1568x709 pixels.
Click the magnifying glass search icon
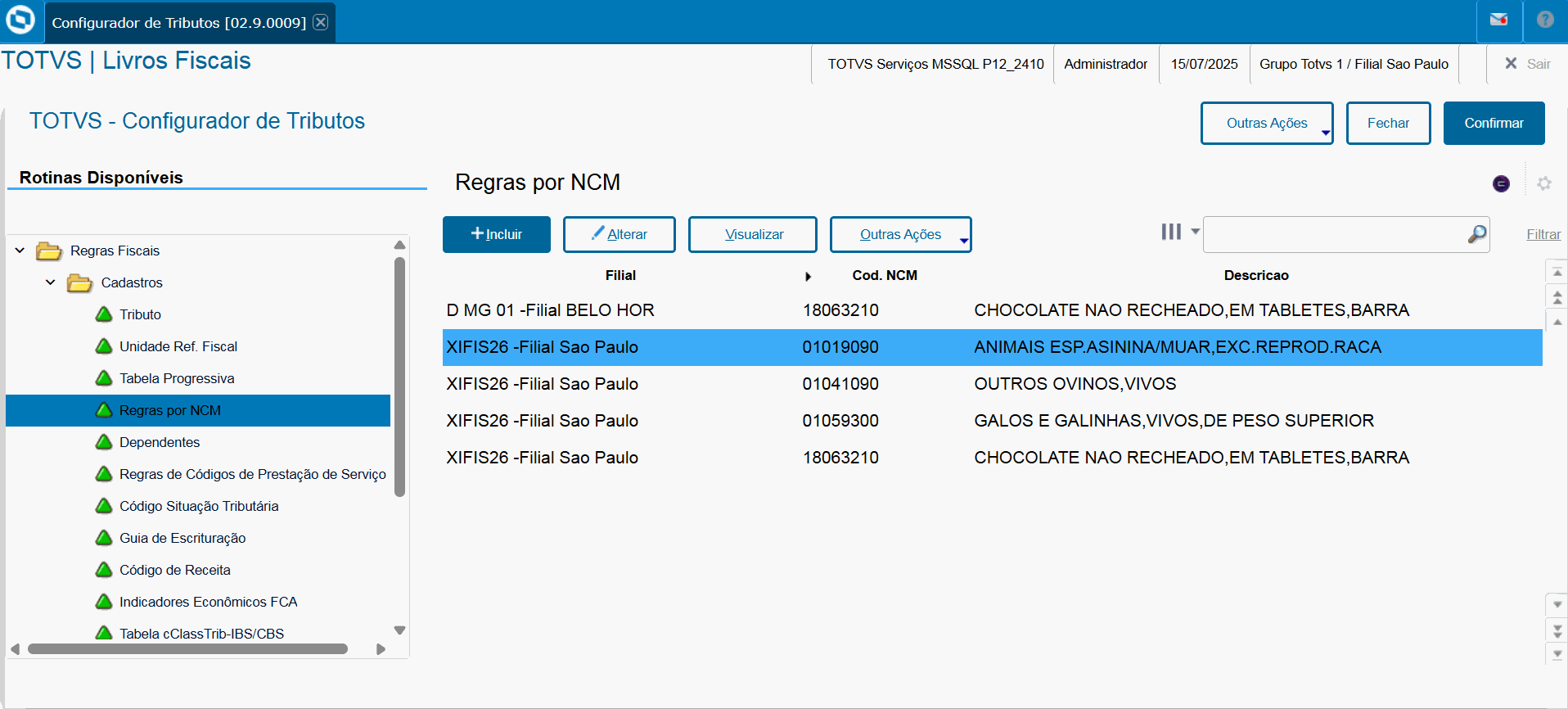click(1476, 234)
